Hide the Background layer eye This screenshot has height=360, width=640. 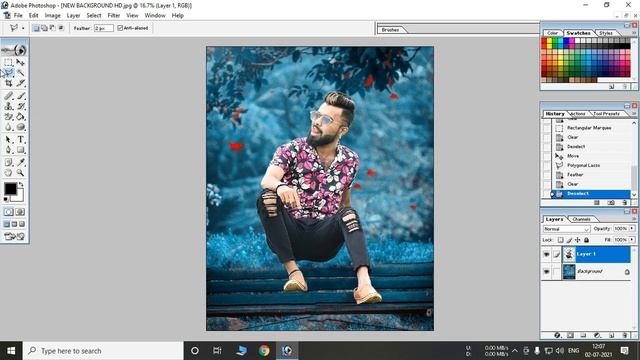tap(547, 272)
